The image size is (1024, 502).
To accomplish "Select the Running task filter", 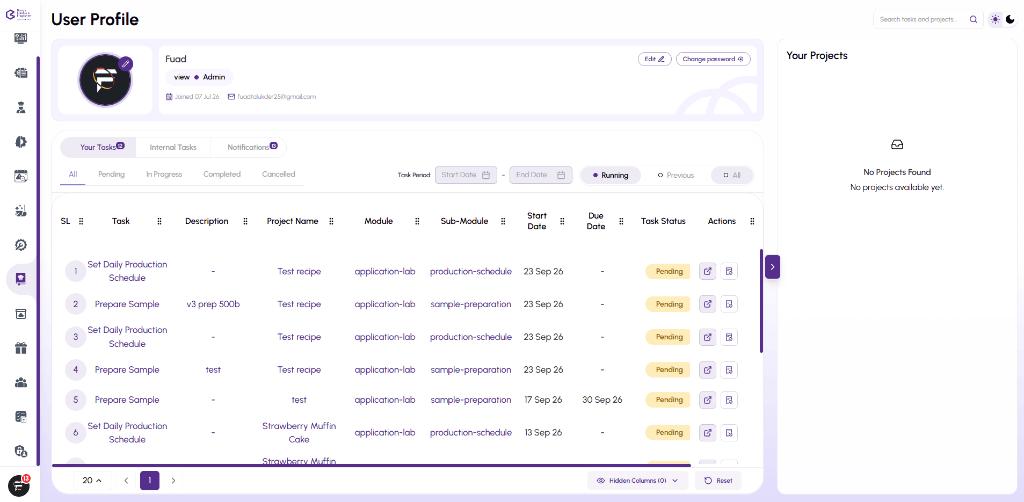I will pos(610,175).
